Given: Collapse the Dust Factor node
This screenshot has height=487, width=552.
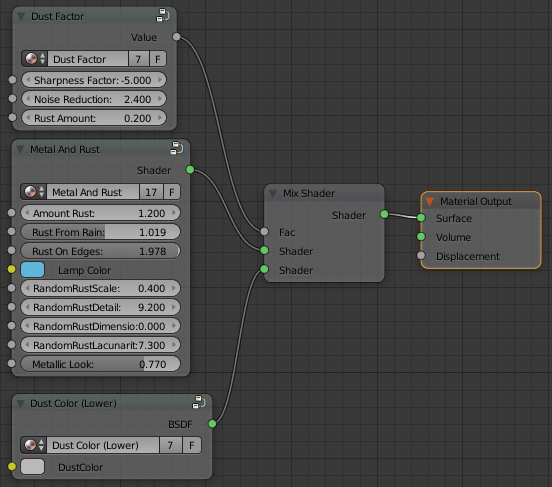Looking at the screenshot, I should (x=21, y=16).
